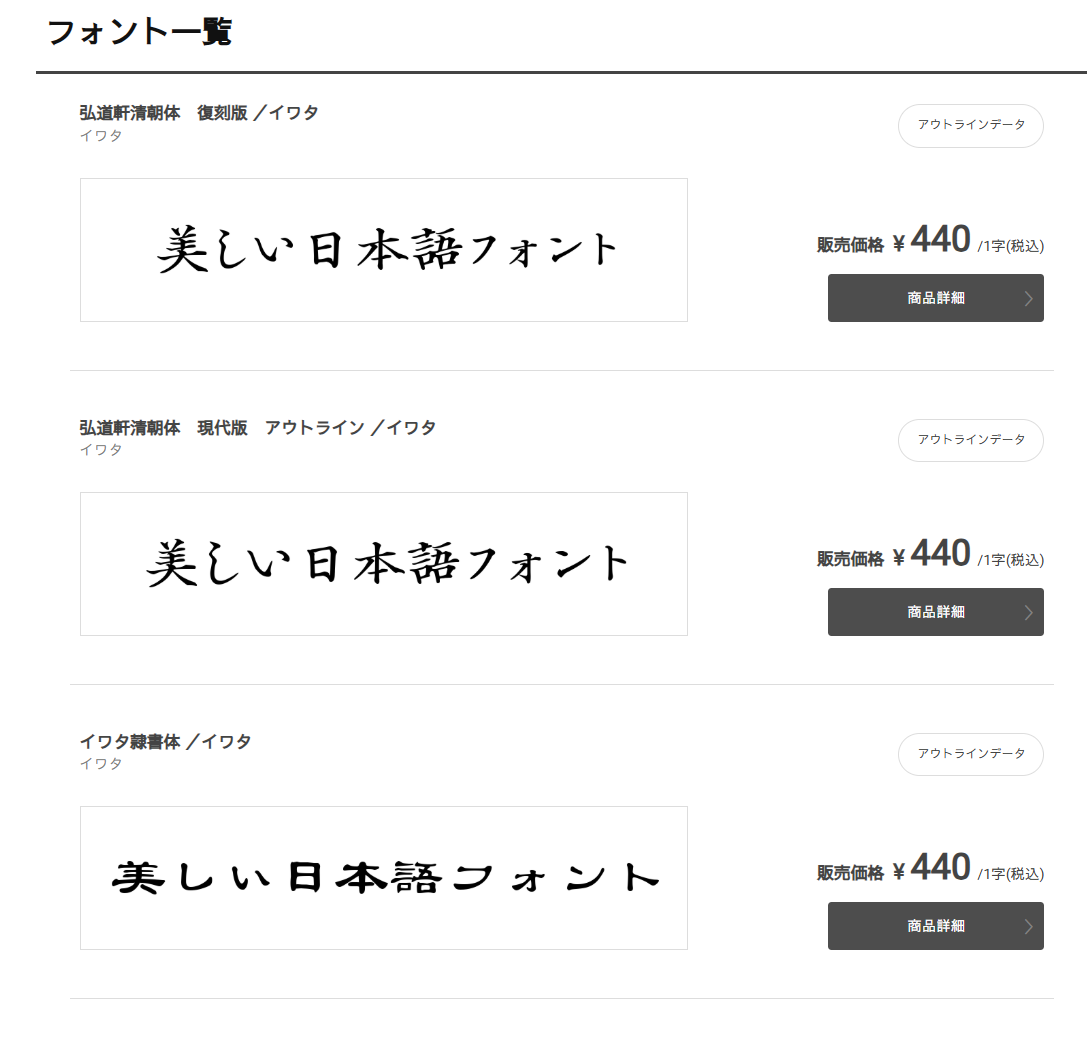Open 商品詳細 for 弘道軒清朝体 現代版 アウトライン
Viewport: 1087px width, 1037px height.
935,612
